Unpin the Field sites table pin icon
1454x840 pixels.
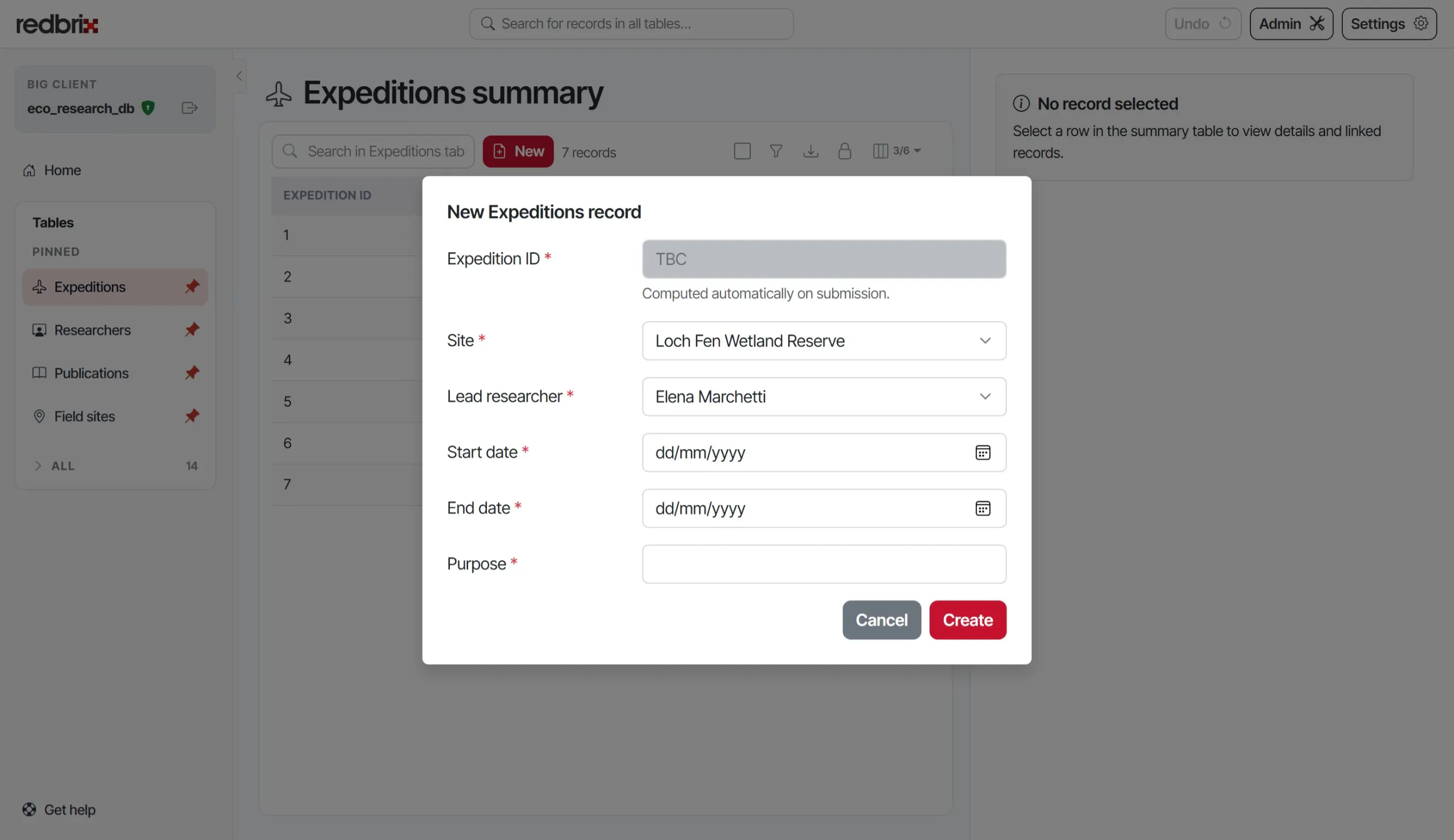tap(191, 416)
